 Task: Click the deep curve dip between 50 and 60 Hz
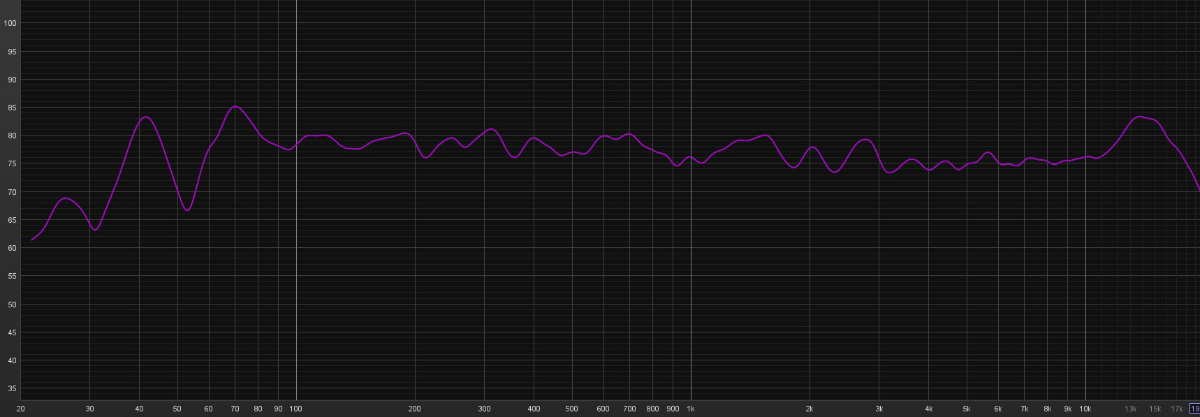pyautogui.click(x=187, y=210)
